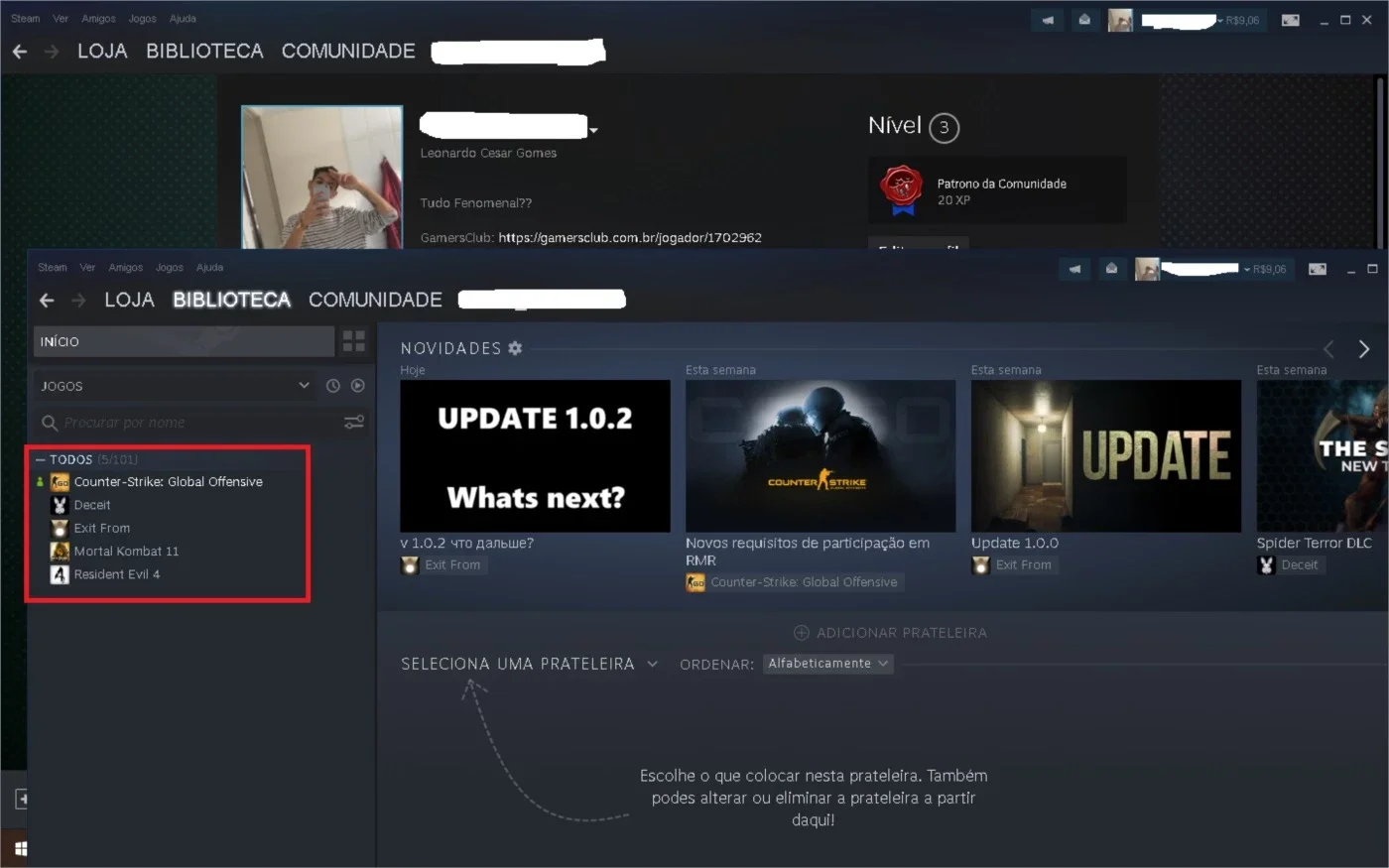Open announcements megaphone in front Library window
Image resolution: width=1389 pixels, height=868 pixels.
pos(1075,269)
